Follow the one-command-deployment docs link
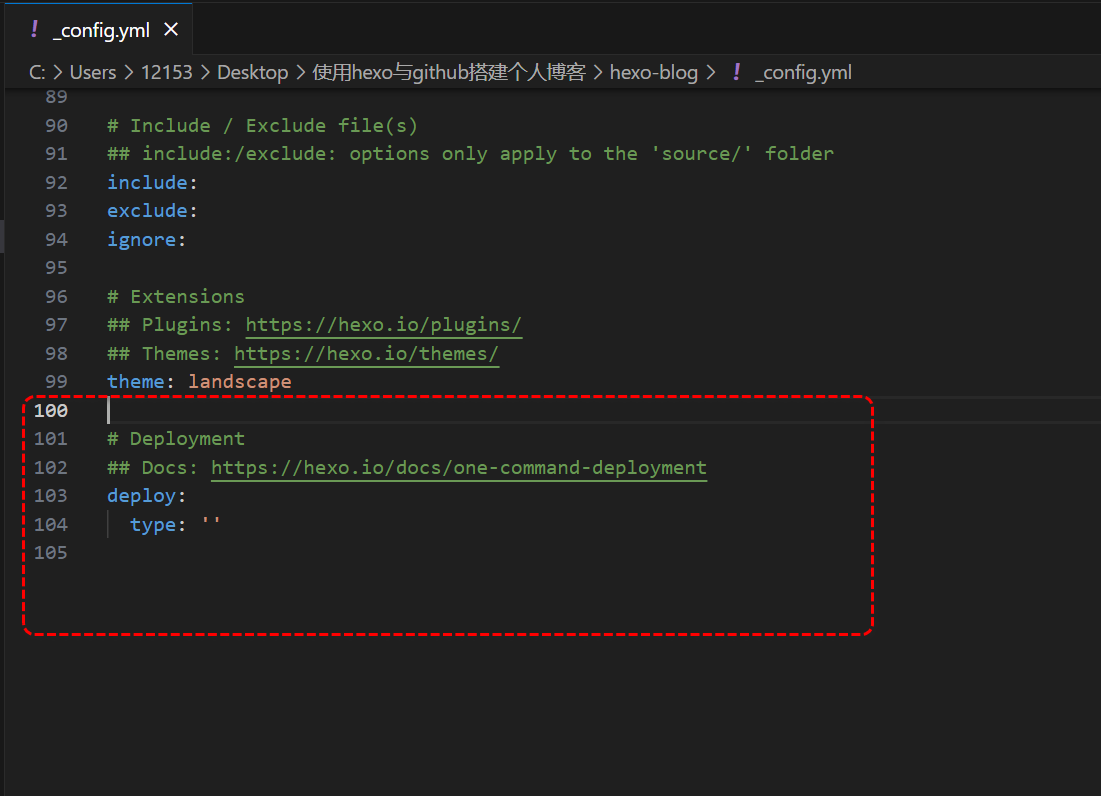The width and height of the screenshot is (1101, 796). 458,467
